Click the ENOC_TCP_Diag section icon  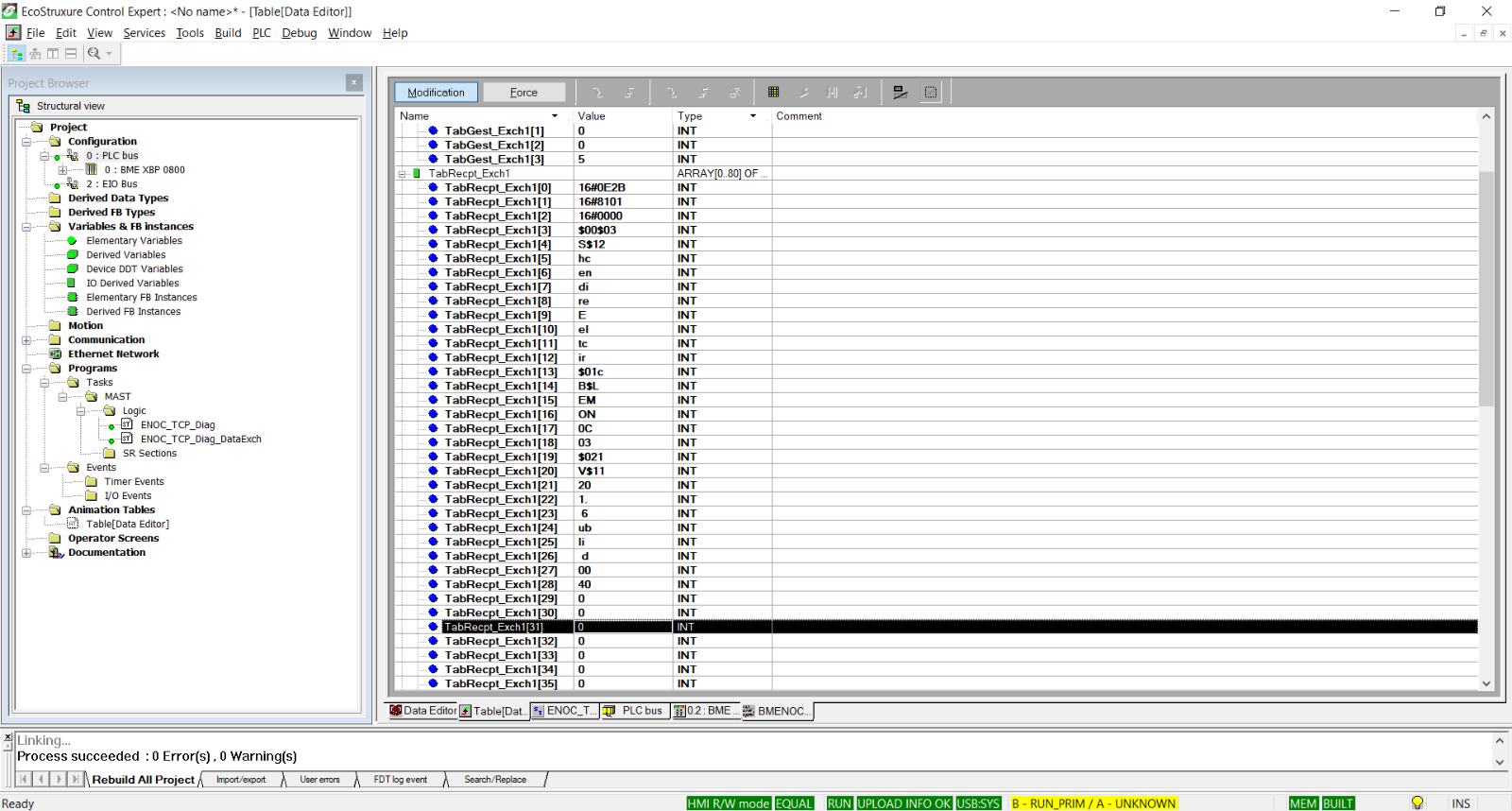[127, 425]
